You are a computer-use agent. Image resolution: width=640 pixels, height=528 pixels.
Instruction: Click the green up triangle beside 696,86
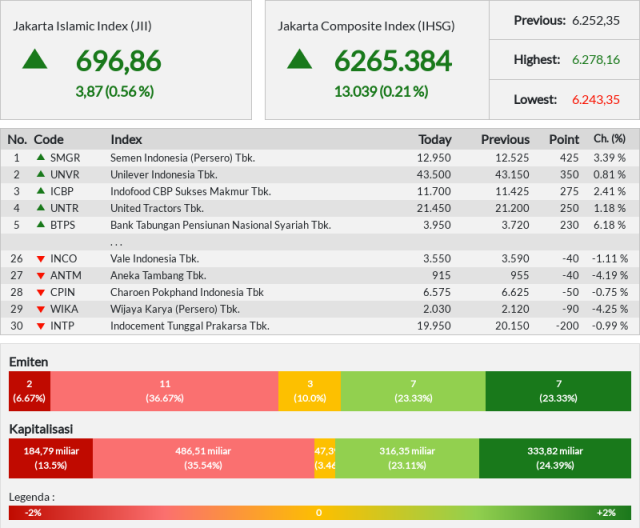(x=35, y=59)
